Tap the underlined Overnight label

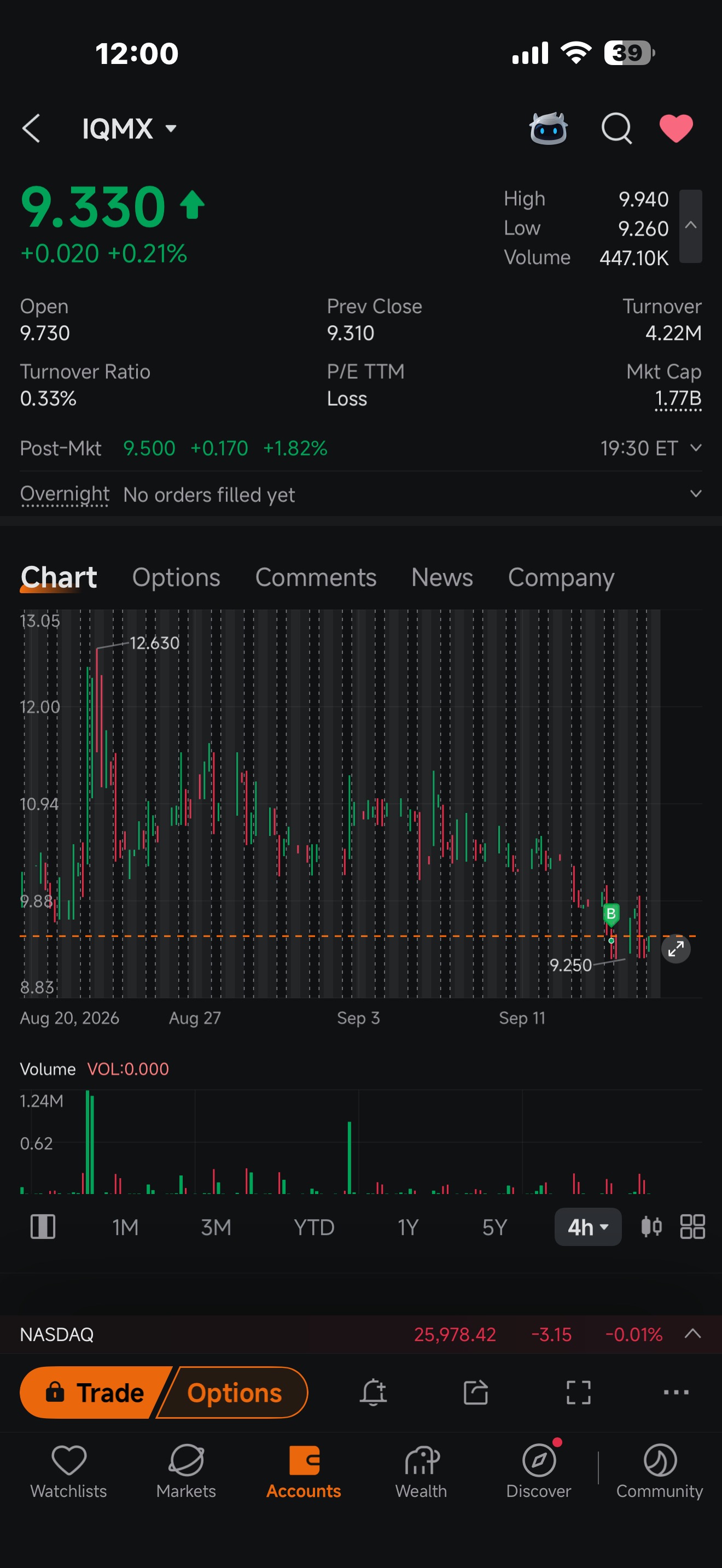65,494
